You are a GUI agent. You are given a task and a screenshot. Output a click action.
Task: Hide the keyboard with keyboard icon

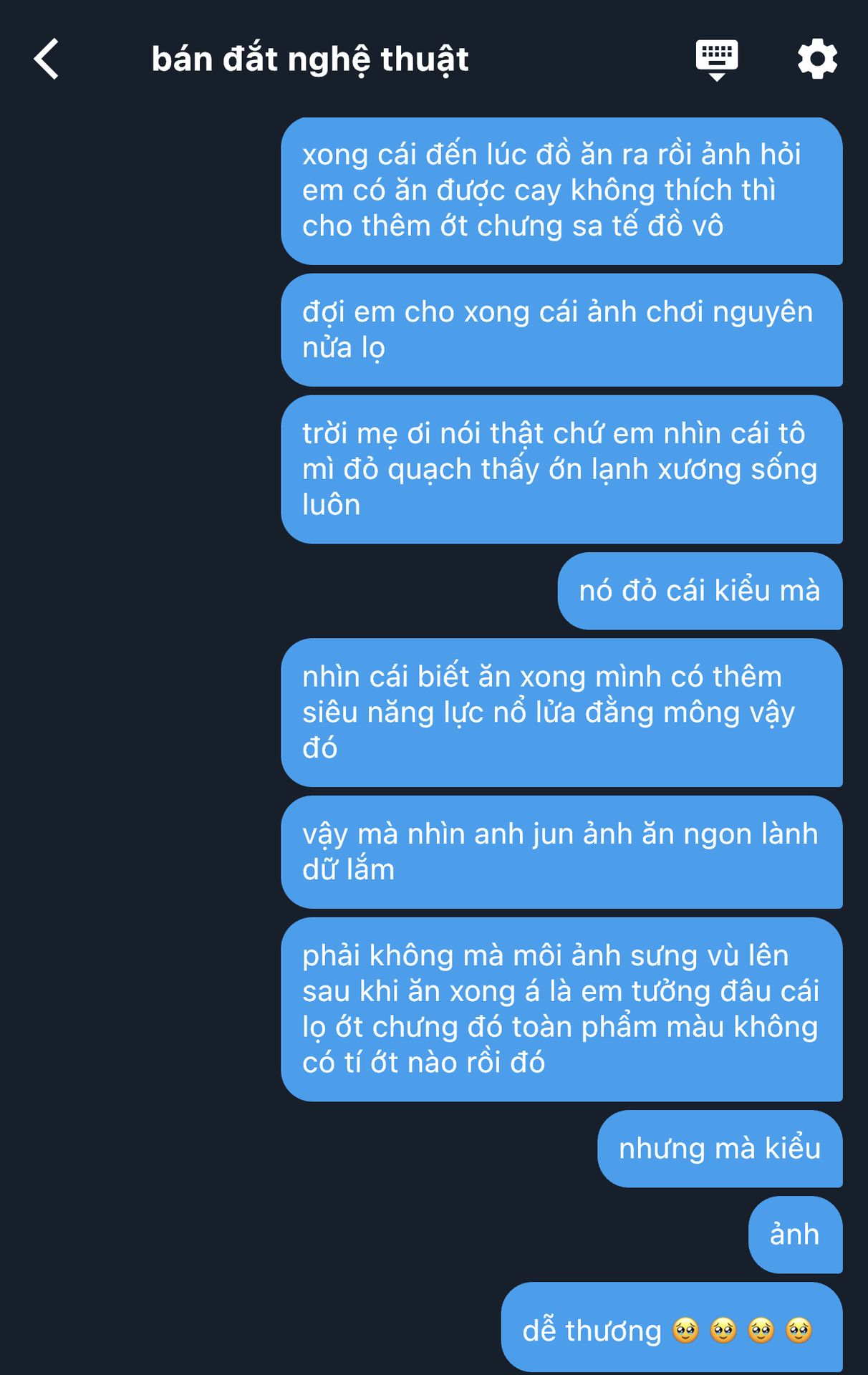(717, 60)
